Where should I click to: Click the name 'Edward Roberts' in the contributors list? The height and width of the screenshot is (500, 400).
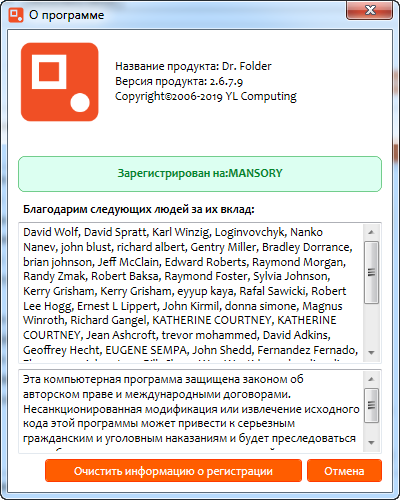pos(205,262)
